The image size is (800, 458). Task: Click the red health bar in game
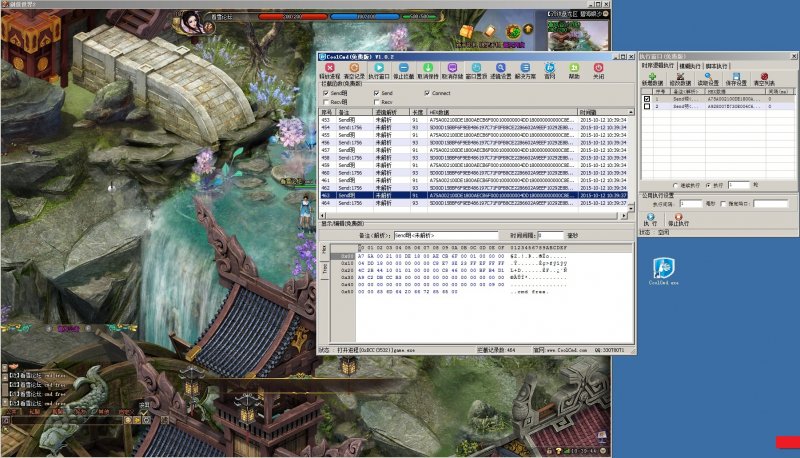293,17
